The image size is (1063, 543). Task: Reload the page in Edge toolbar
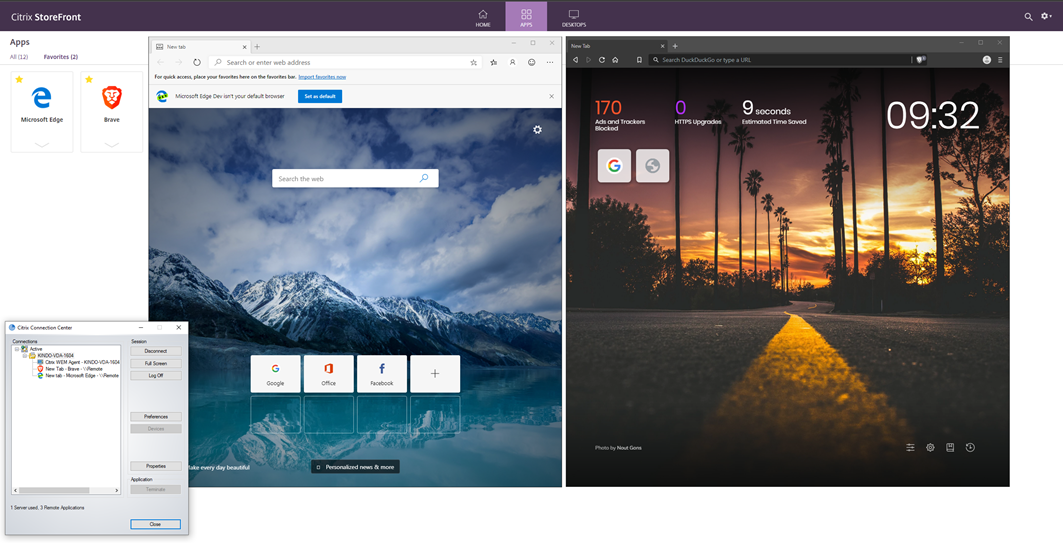[x=197, y=62]
